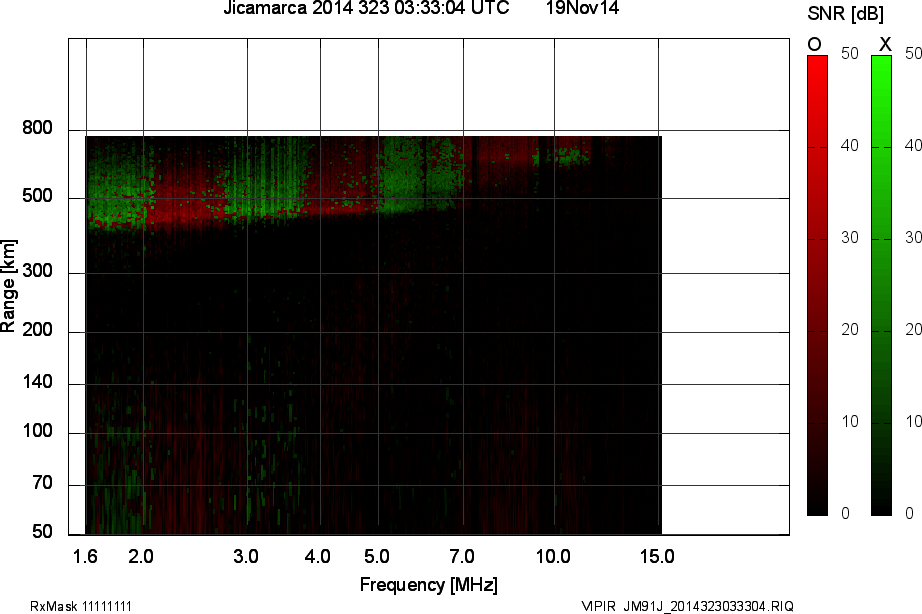Image resolution: width=922 pixels, height=614 pixels.
Task: Click the 800 range axis label
Action: (37, 127)
